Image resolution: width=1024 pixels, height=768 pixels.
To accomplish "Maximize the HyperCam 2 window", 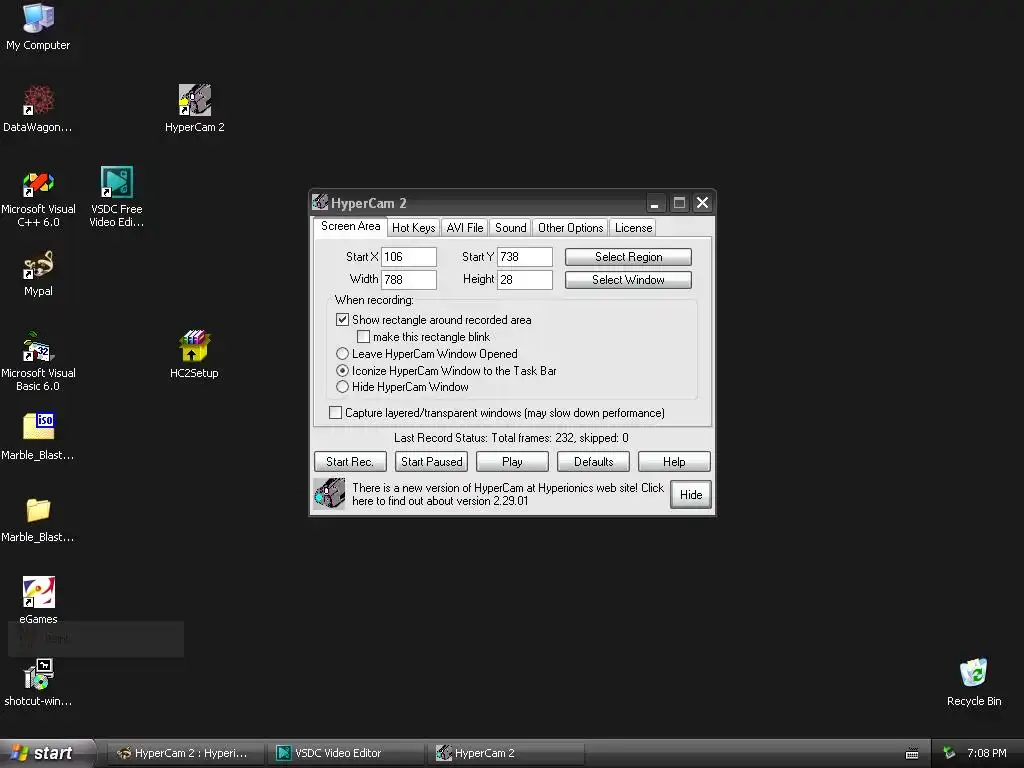I will [679, 203].
